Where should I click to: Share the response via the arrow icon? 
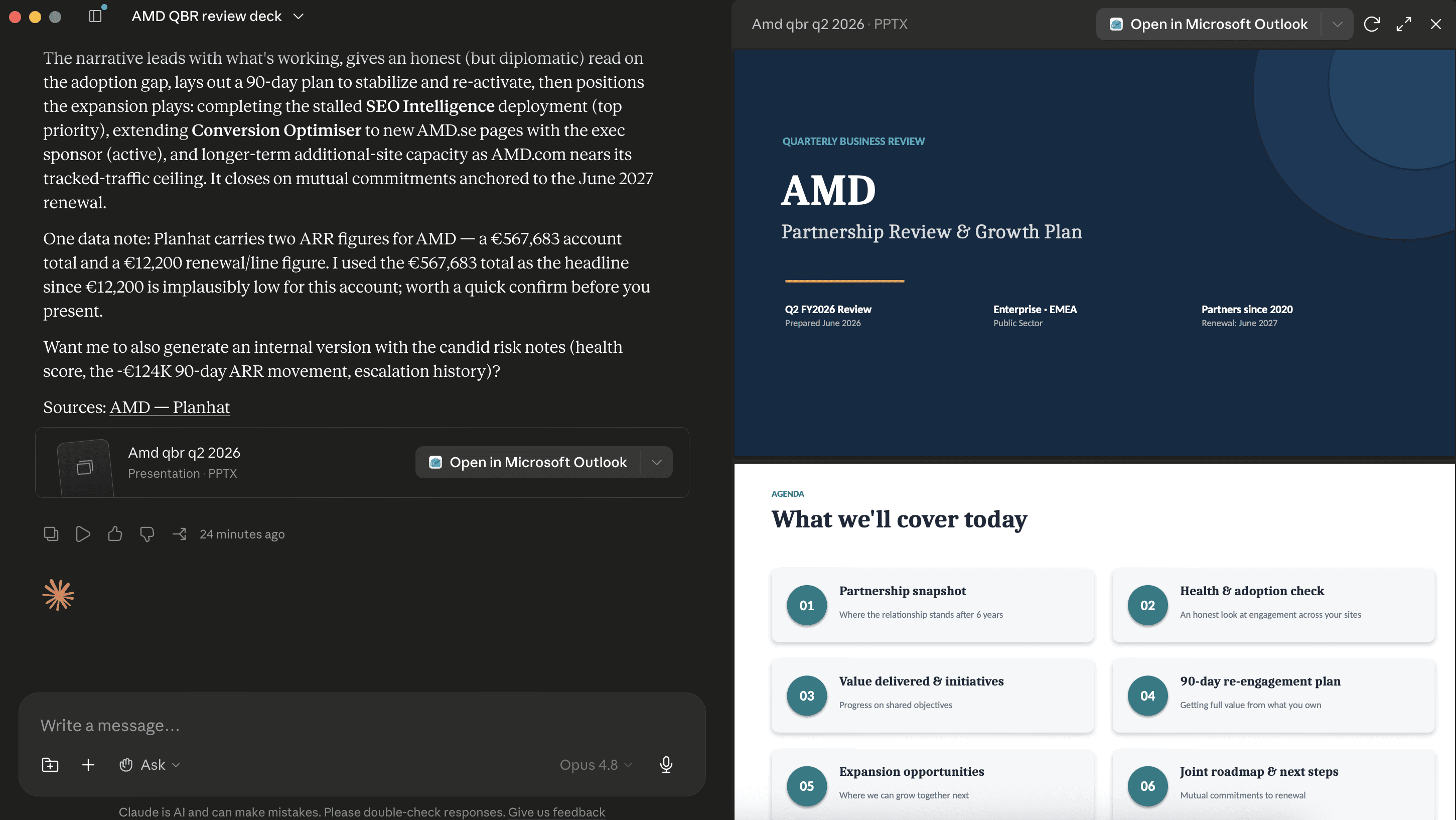[x=179, y=534]
